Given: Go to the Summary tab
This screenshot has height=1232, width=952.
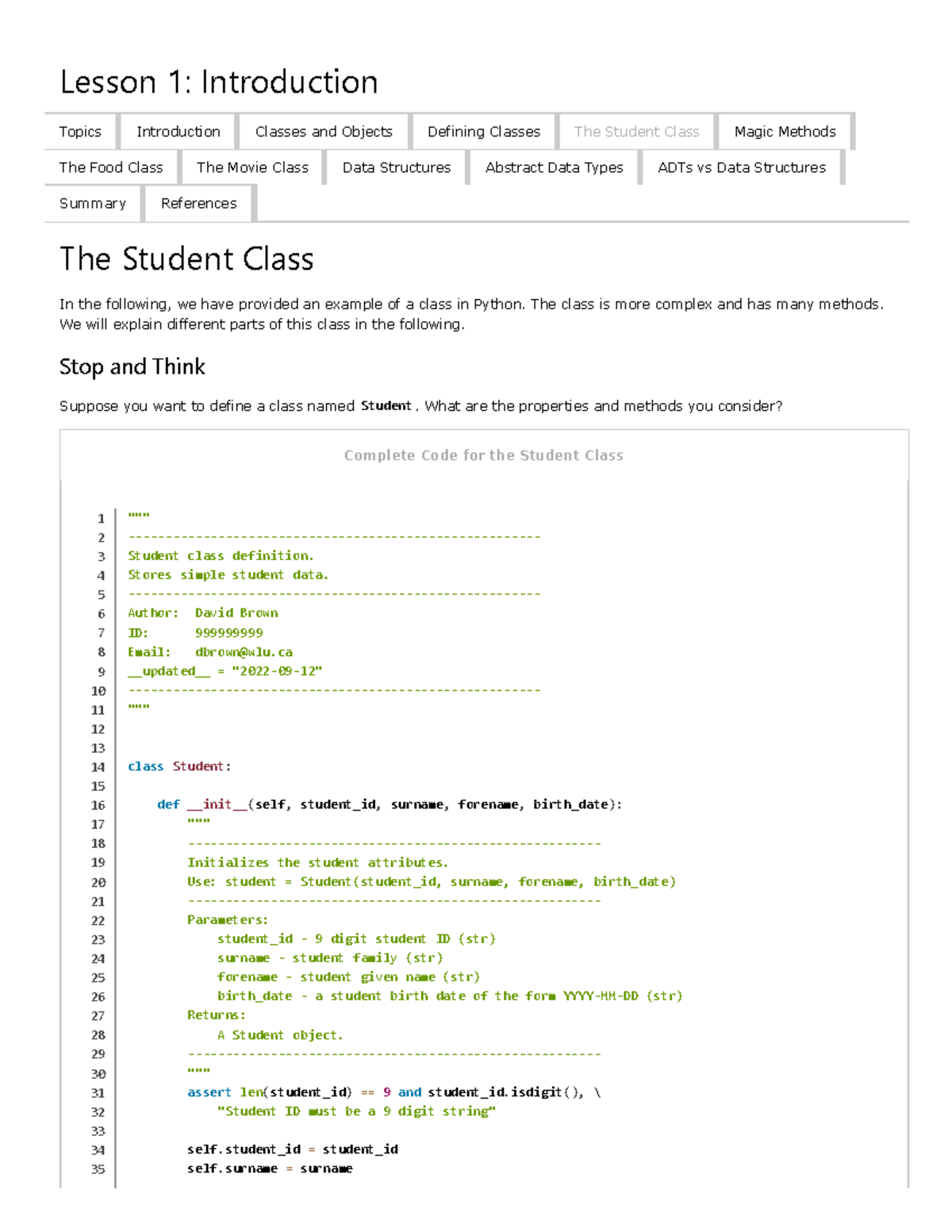Looking at the screenshot, I should (92, 204).
